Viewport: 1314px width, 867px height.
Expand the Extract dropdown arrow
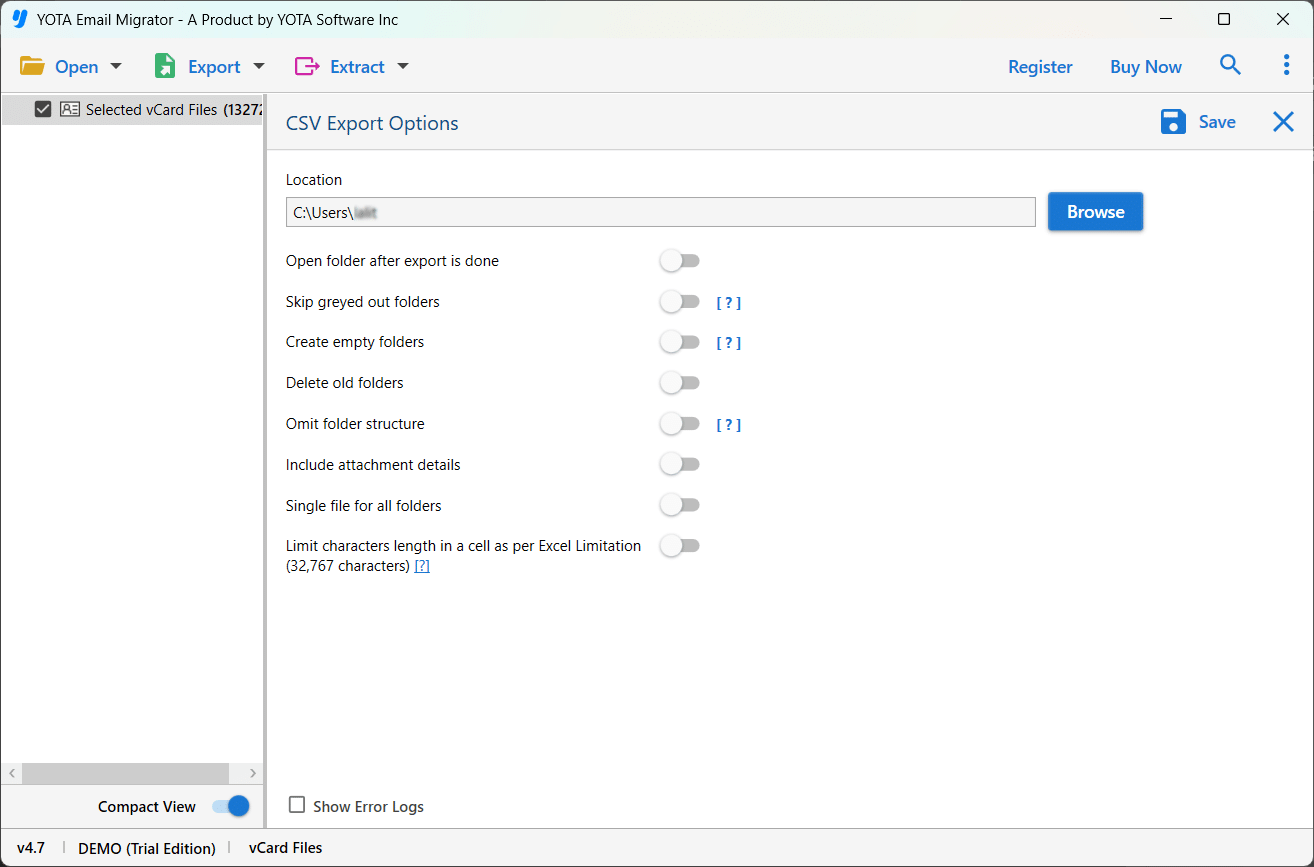click(403, 67)
